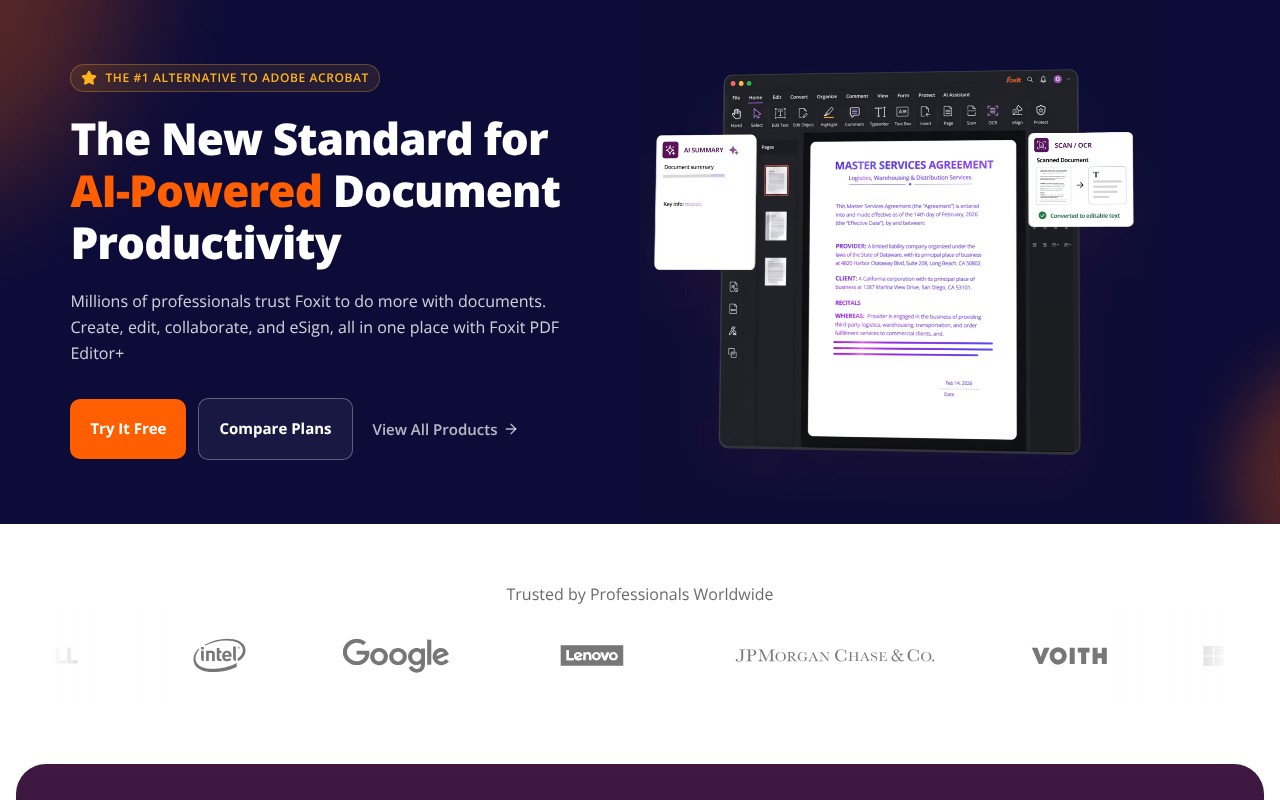
Task: Open the File menu in the mockup
Action: coord(736,97)
